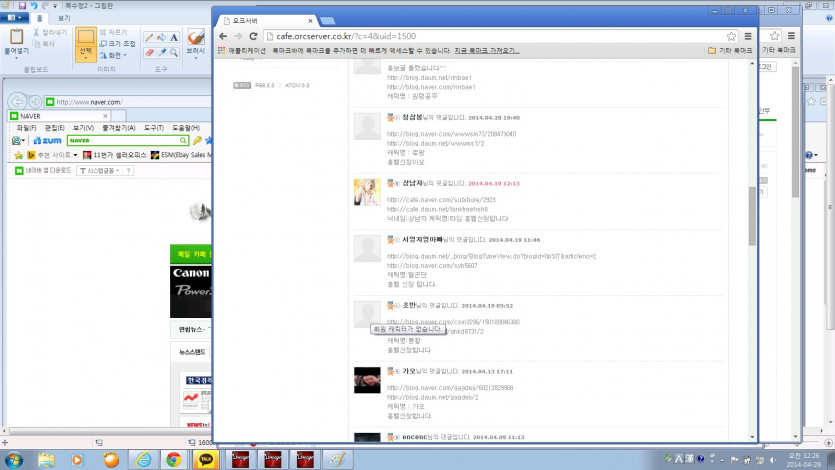The width and height of the screenshot is (835, 470).
Task: Click the Paint save icon in title bar
Action: [22, 4]
